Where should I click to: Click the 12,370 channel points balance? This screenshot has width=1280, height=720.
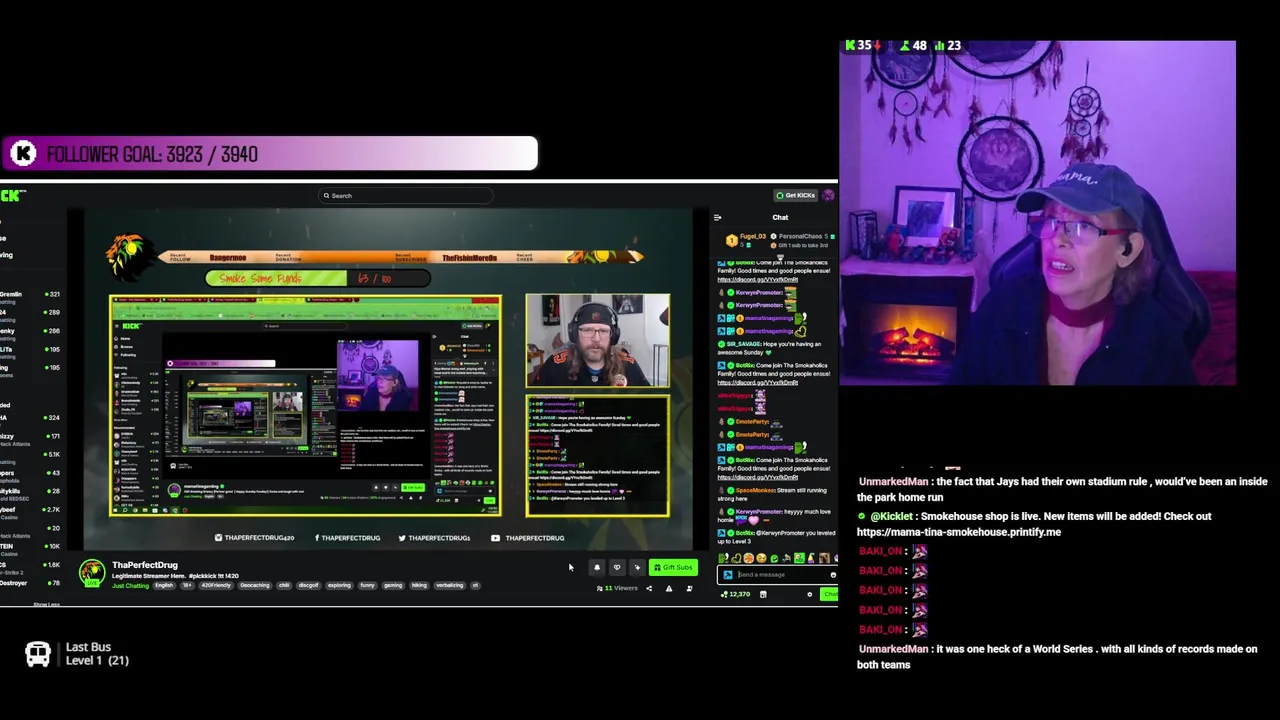coord(736,594)
